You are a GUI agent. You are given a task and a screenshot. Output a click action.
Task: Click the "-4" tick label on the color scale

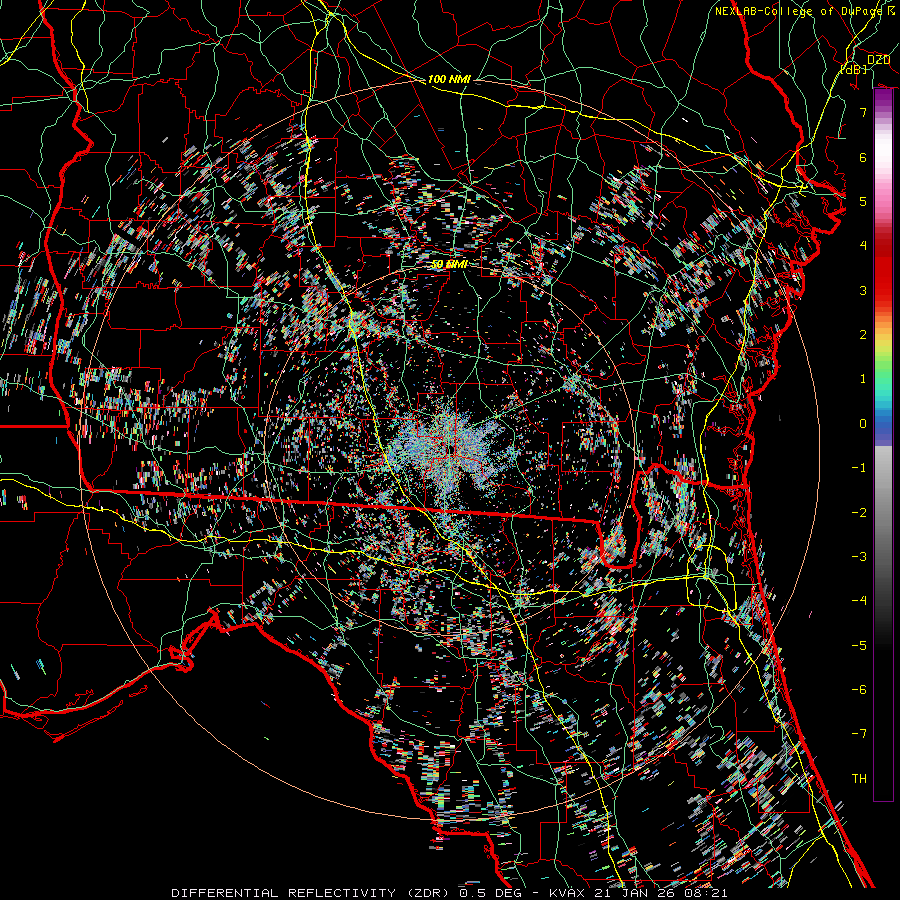(859, 600)
